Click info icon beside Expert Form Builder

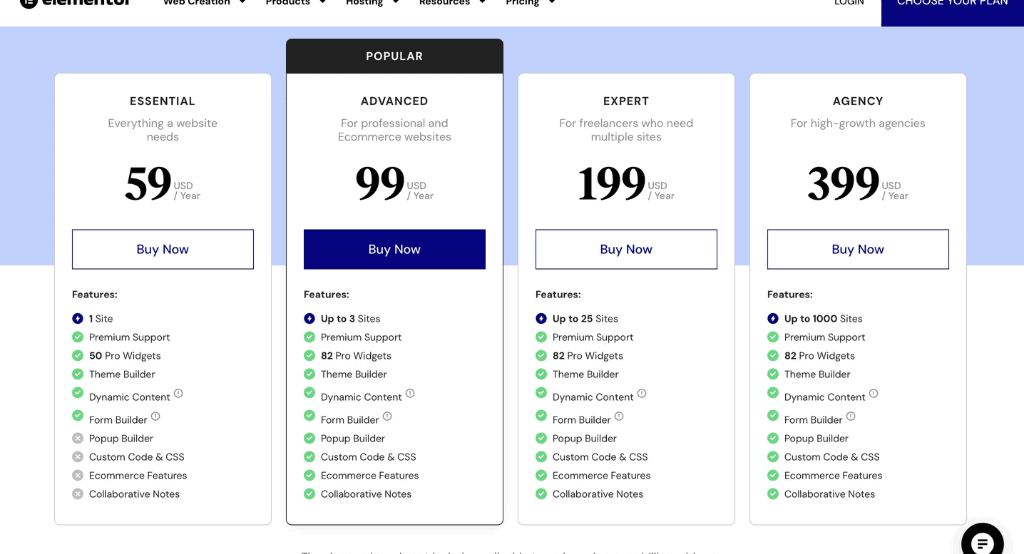(x=619, y=416)
